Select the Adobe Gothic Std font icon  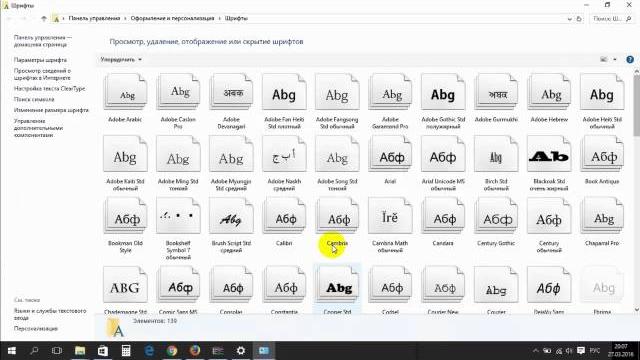[443, 92]
